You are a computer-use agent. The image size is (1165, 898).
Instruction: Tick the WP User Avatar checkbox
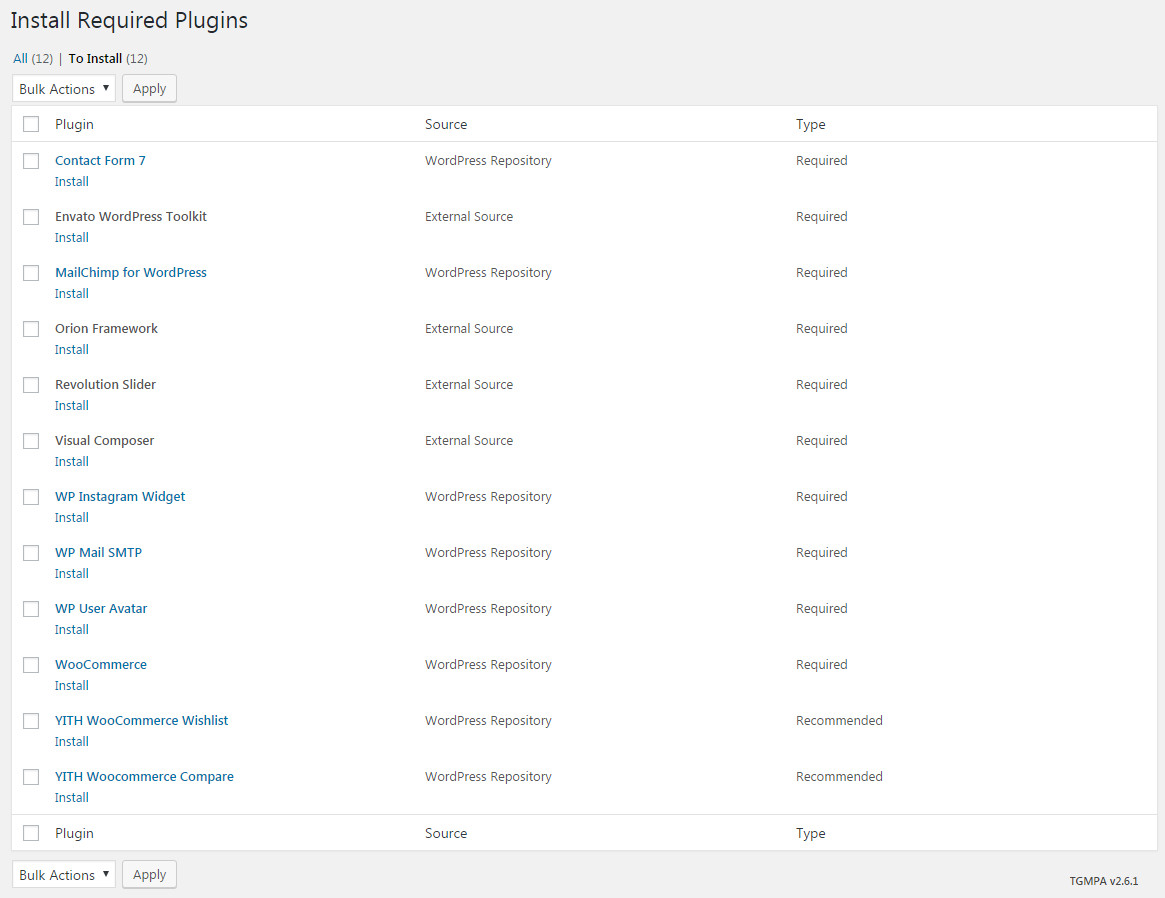point(30,609)
